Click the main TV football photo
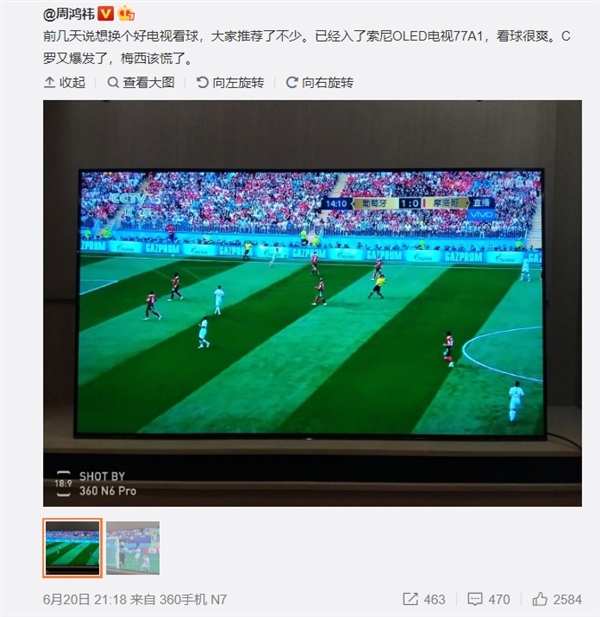600x617 pixels. 312,303
